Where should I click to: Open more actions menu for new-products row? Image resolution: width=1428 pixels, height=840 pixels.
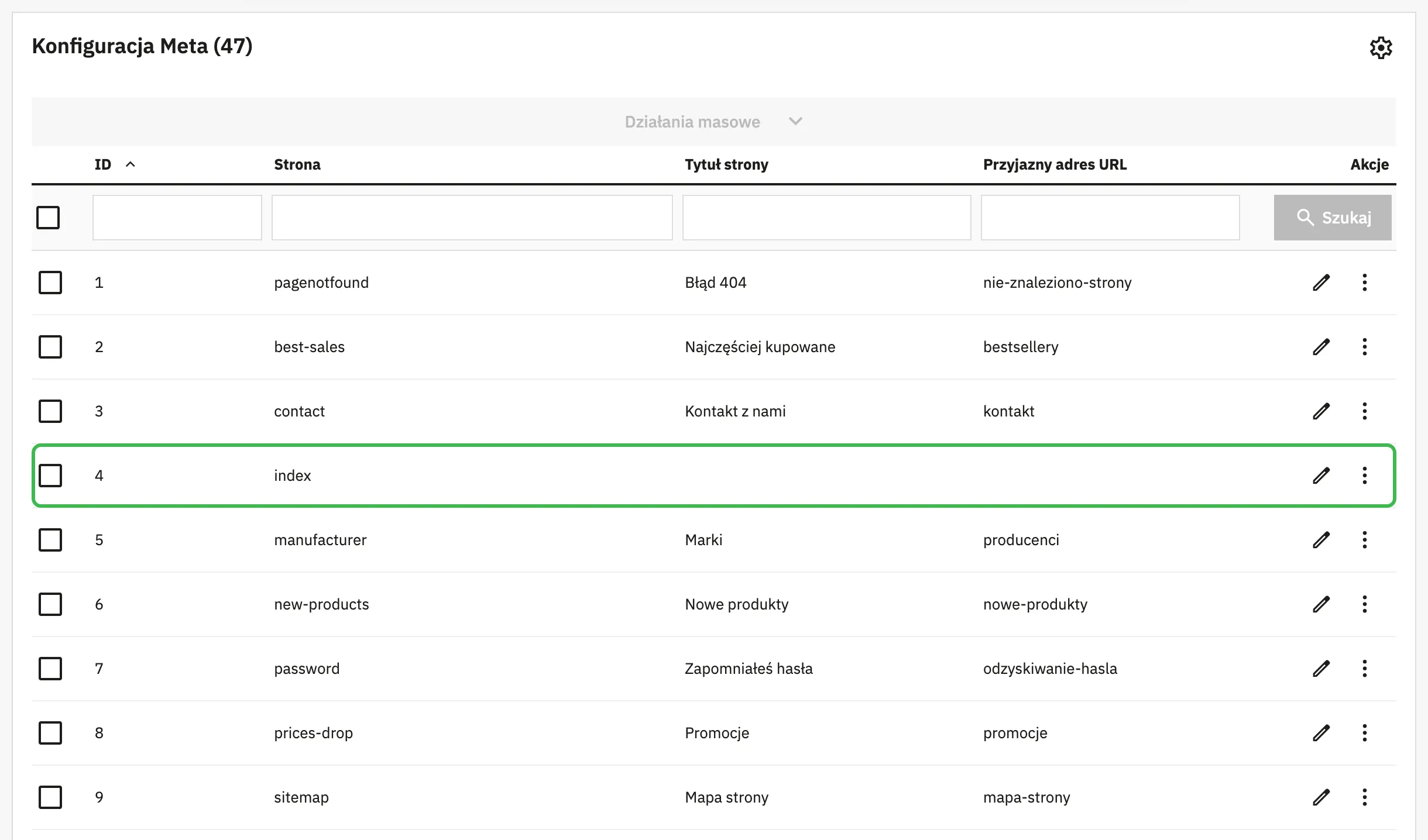pyautogui.click(x=1365, y=604)
